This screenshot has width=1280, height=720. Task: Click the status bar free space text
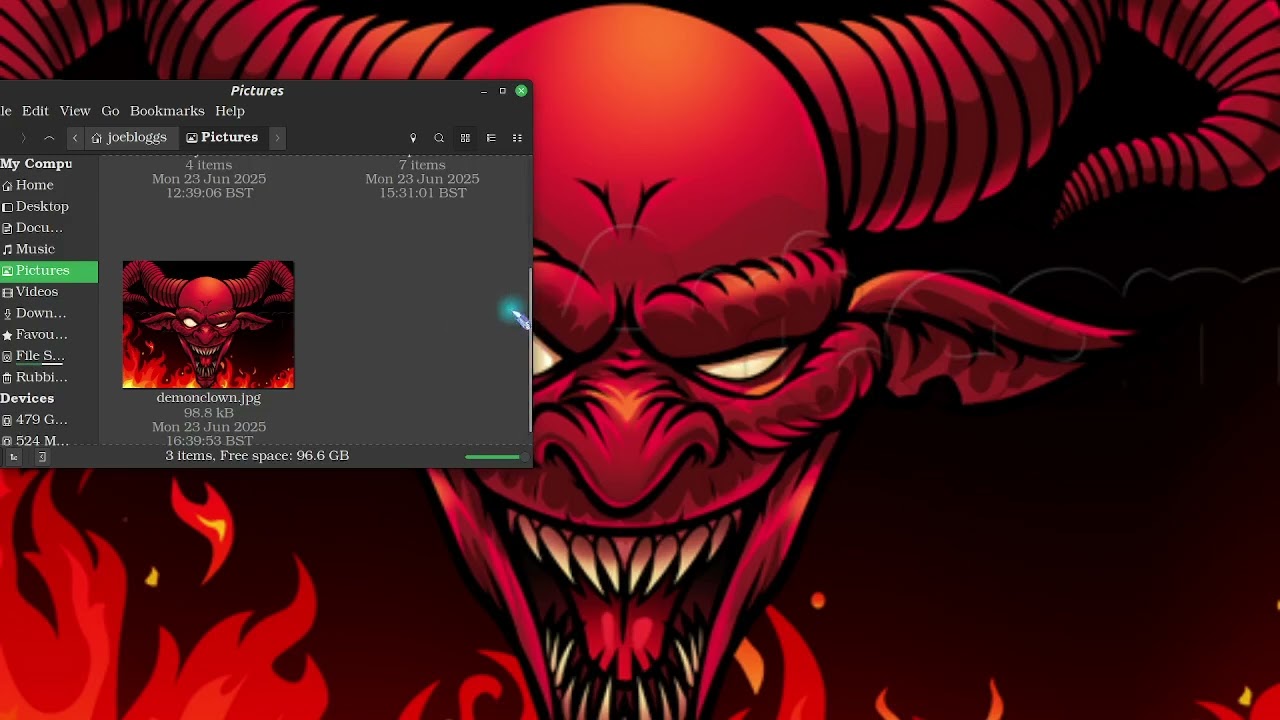pyautogui.click(x=257, y=456)
